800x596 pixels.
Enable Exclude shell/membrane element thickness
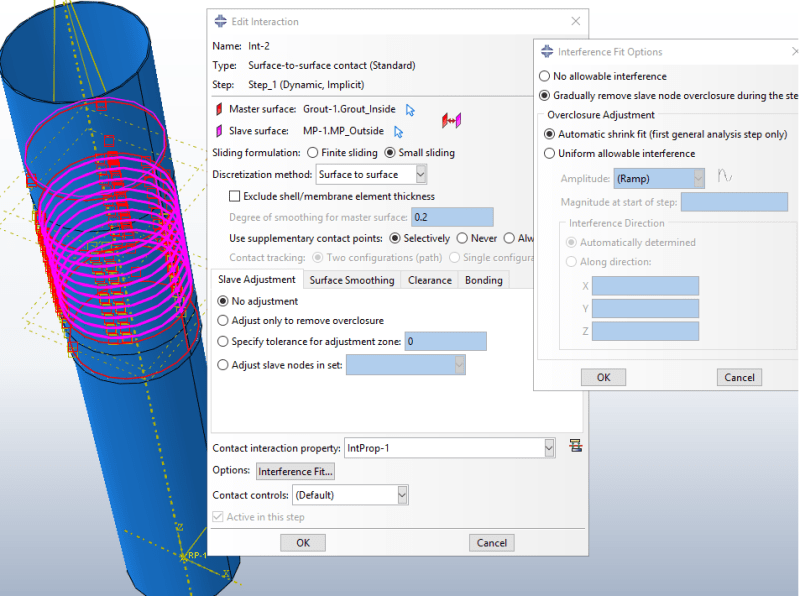coord(234,196)
